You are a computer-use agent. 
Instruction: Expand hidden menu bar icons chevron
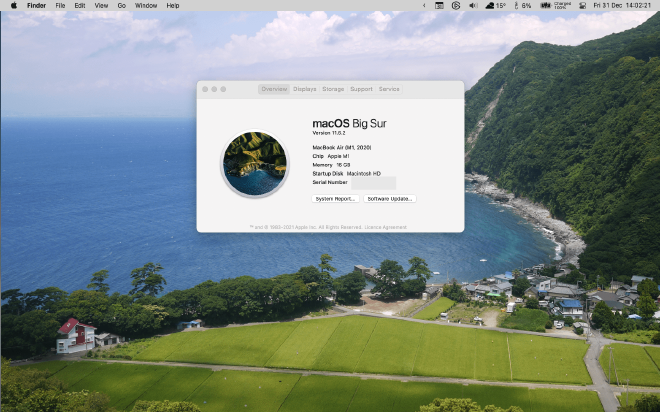424,5
